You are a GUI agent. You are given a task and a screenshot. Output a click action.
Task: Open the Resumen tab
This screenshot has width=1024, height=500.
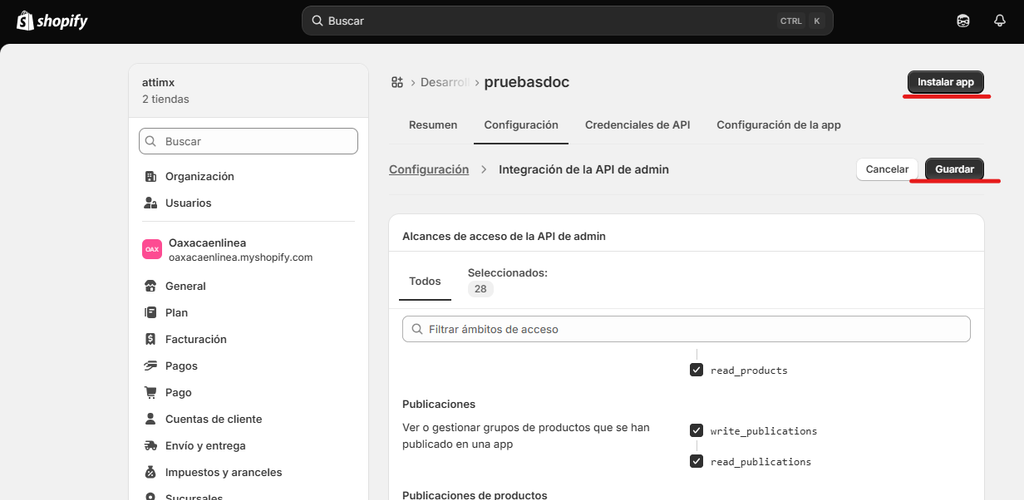[x=433, y=125]
